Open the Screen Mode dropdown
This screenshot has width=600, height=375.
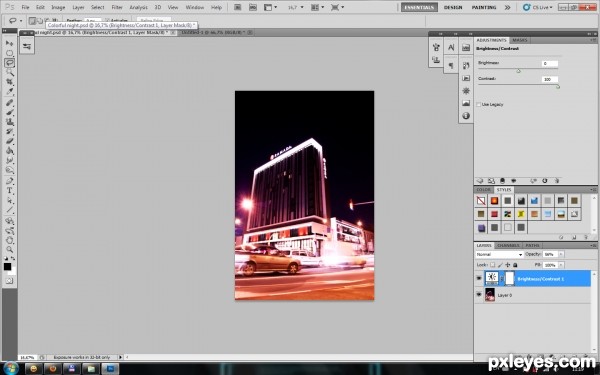click(x=337, y=7)
